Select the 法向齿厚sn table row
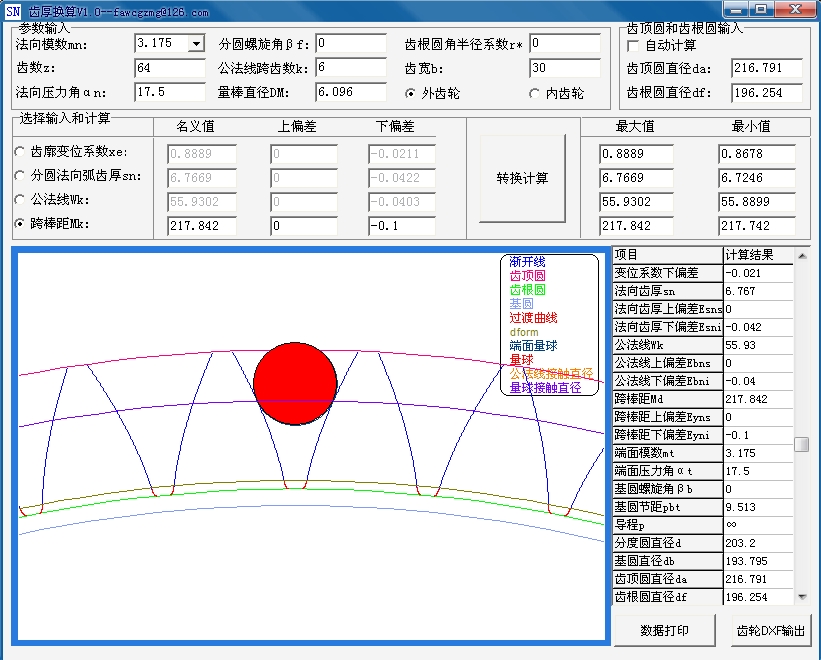This screenshot has width=821, height=660. pos(703,291)
